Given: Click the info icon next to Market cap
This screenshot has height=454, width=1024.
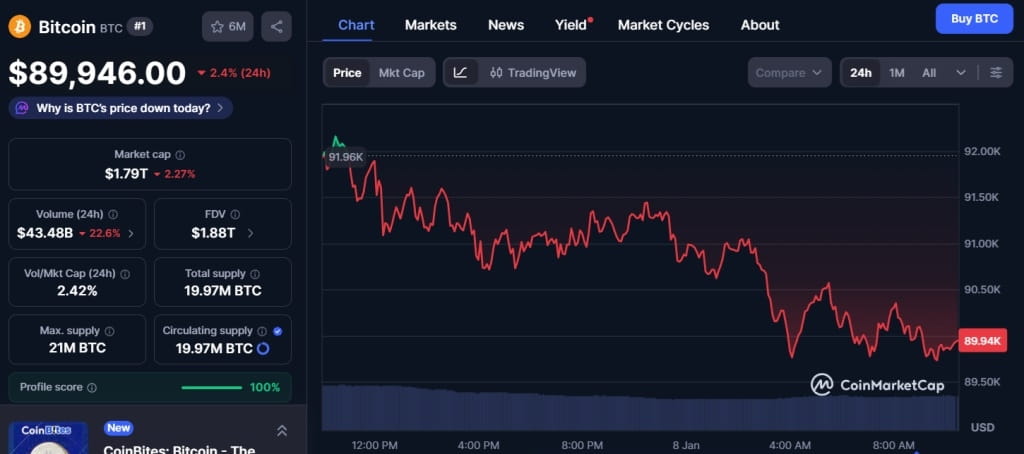Looking at the screenshot, I should point(180,155).
